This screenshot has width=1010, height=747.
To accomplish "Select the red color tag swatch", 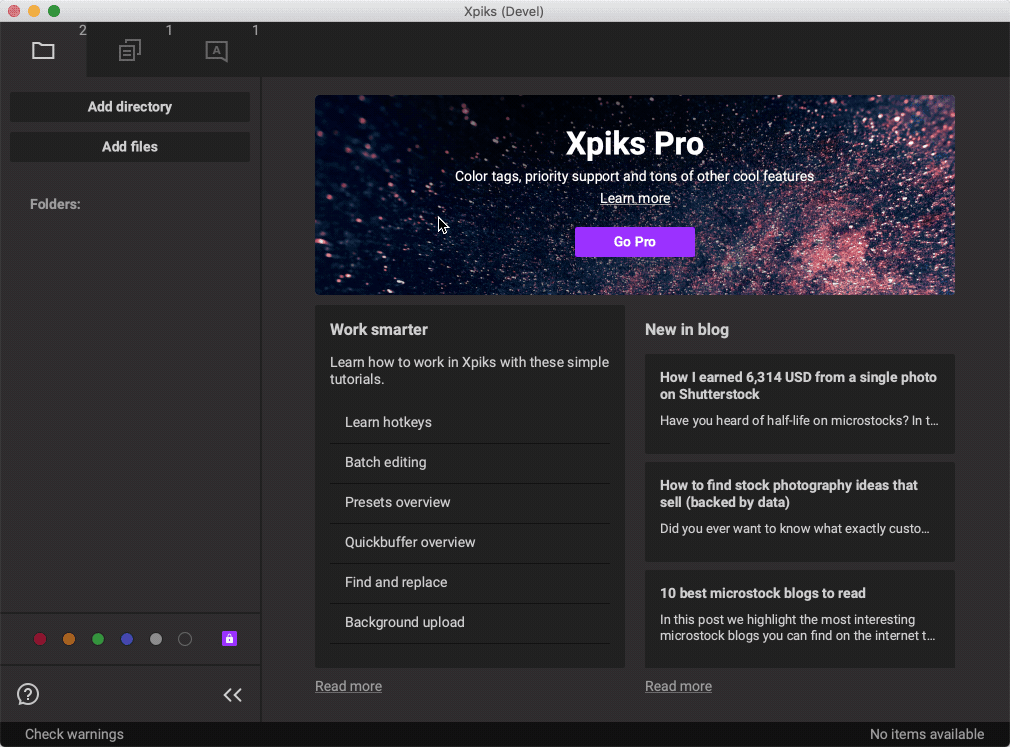I will (40, 638).
